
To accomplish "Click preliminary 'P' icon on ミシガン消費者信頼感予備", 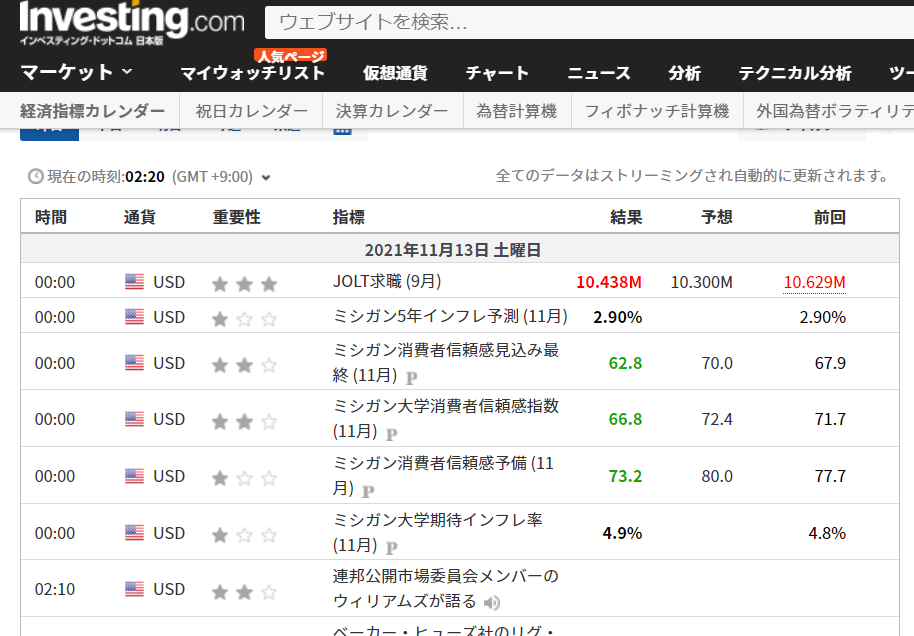I will [368, 491].
